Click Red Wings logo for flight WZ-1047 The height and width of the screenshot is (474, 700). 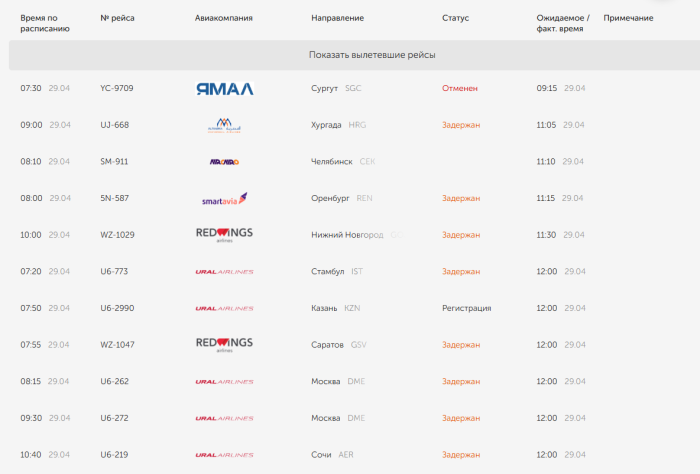[x=224, y=345]
